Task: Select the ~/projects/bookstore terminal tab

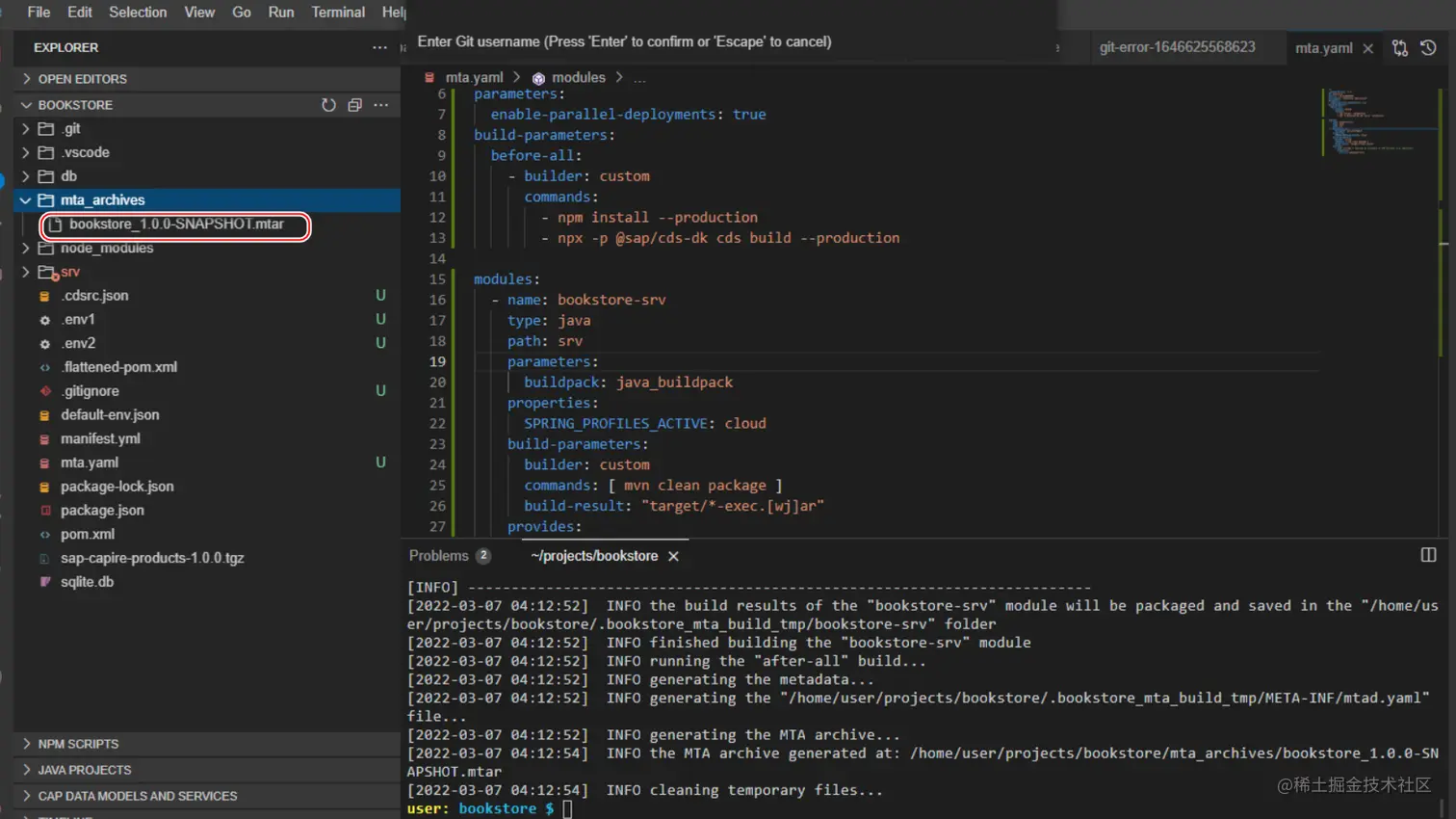Action: pyautogui.click(x=594, y=556)
